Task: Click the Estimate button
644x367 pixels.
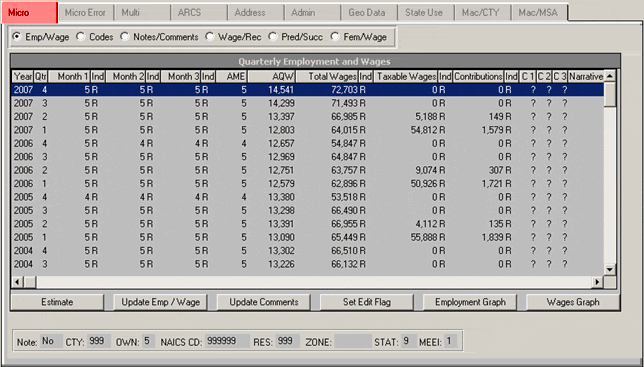Action: point(57,302)
